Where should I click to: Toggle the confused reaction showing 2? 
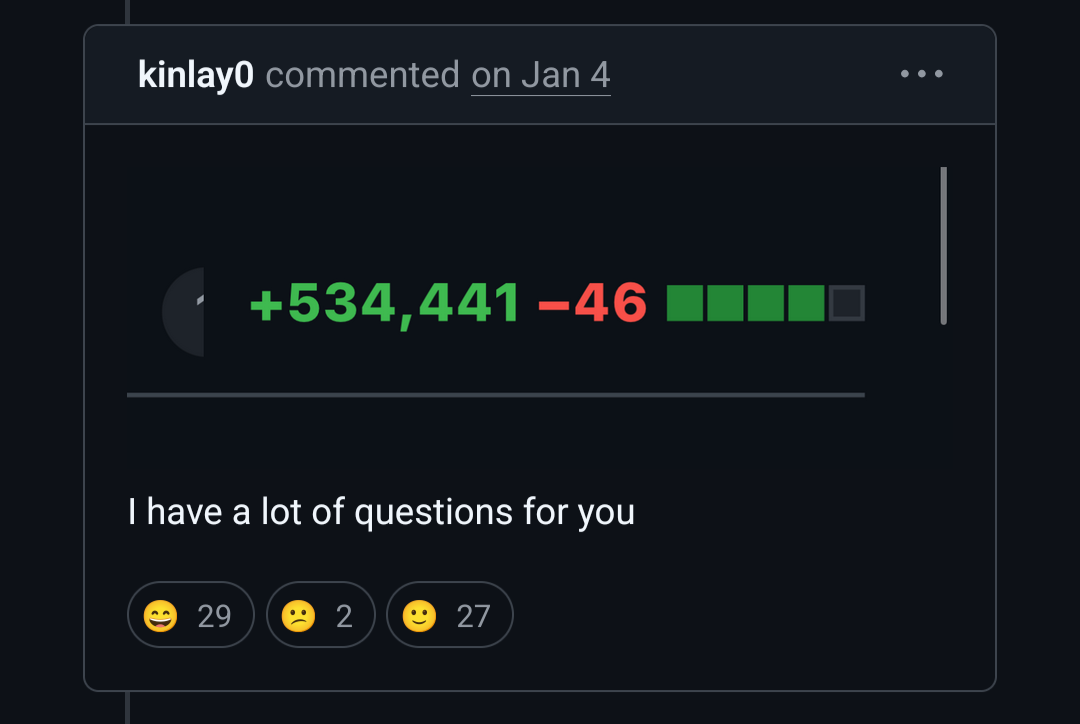pos(320,615)
